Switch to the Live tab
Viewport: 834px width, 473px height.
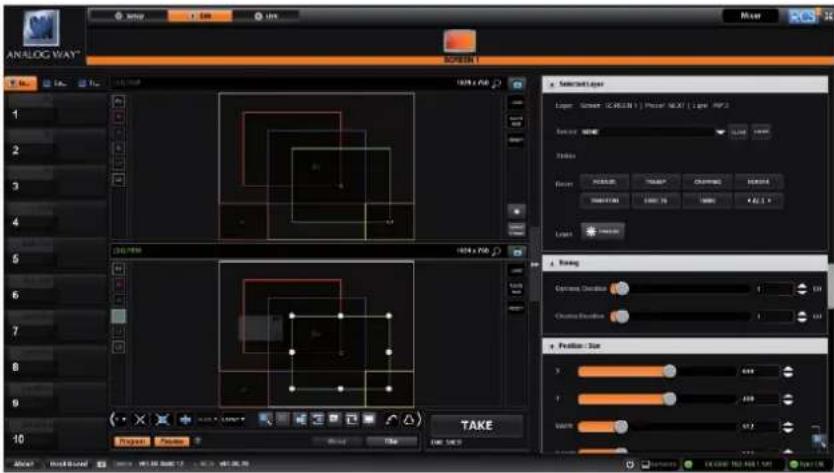265,16
